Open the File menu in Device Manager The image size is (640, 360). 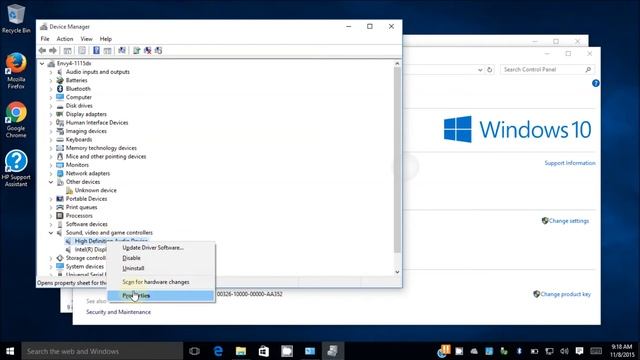(x=45, y=39)
